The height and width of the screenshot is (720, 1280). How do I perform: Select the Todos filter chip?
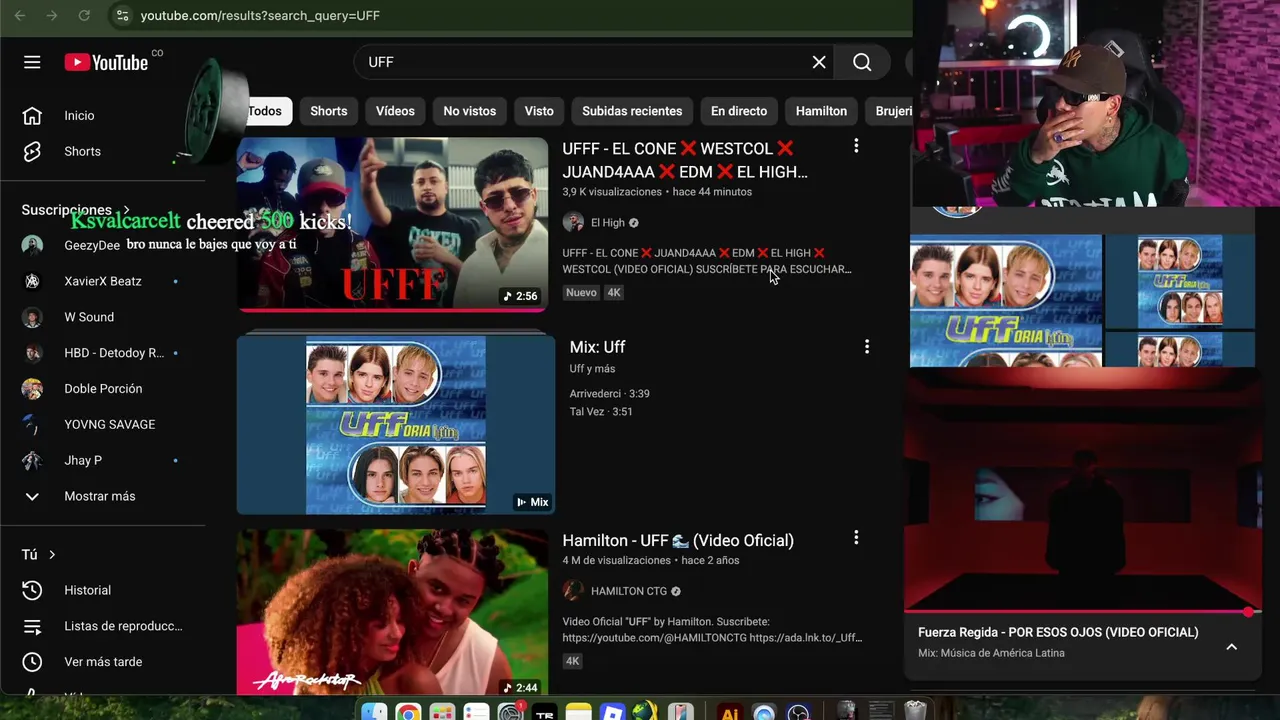pos(265,111)
